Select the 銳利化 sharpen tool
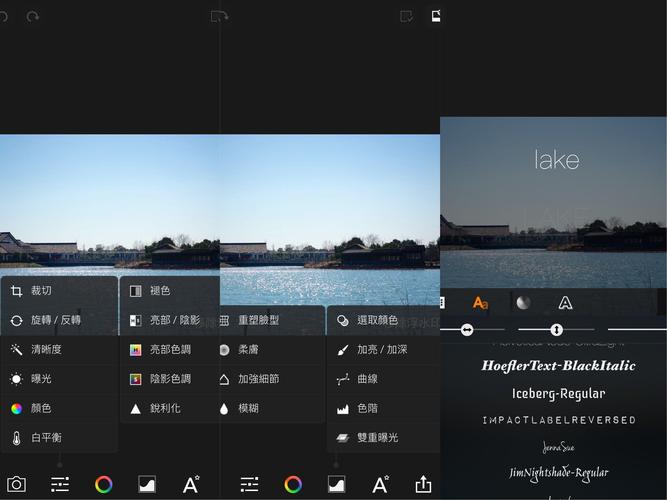 (165, 408)
